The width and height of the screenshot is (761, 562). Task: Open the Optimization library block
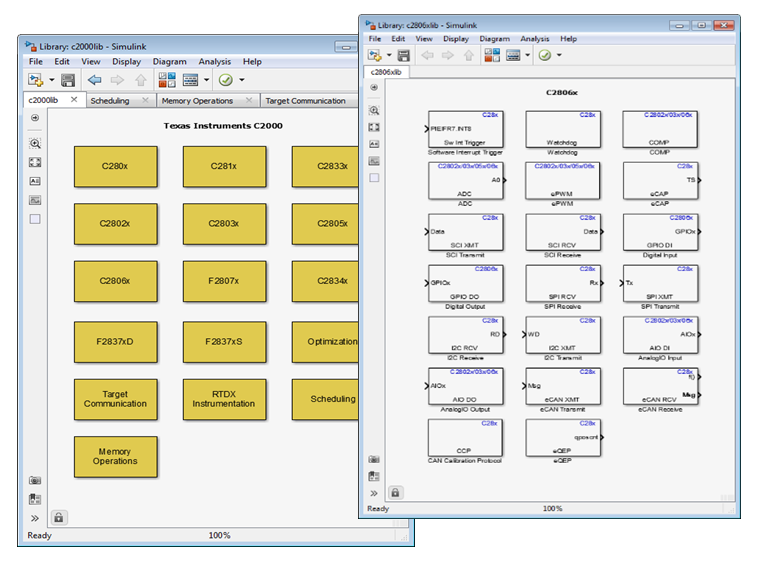point(325,342)
